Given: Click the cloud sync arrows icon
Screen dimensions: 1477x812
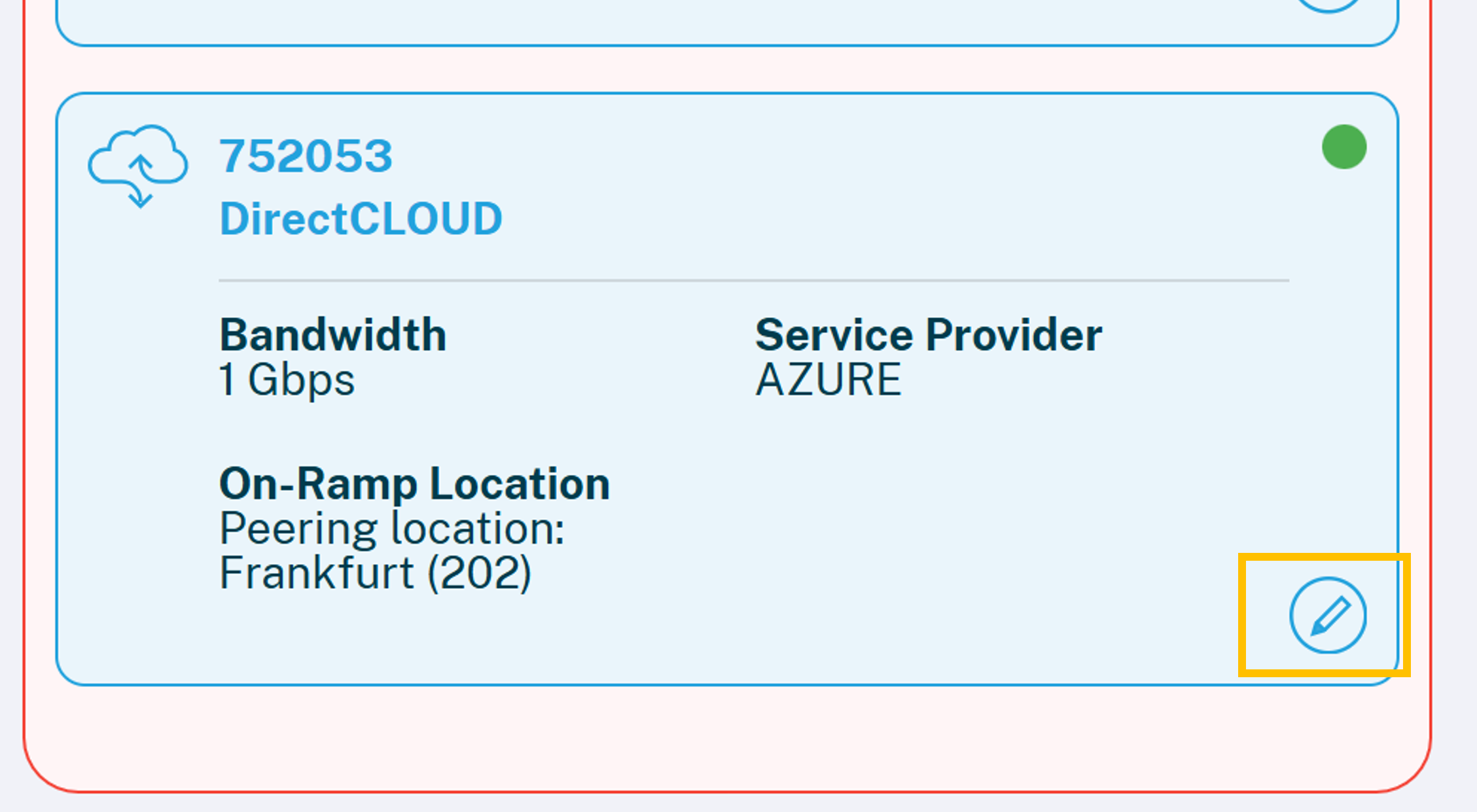Looking at the screenshot, I should coord(138,166).
